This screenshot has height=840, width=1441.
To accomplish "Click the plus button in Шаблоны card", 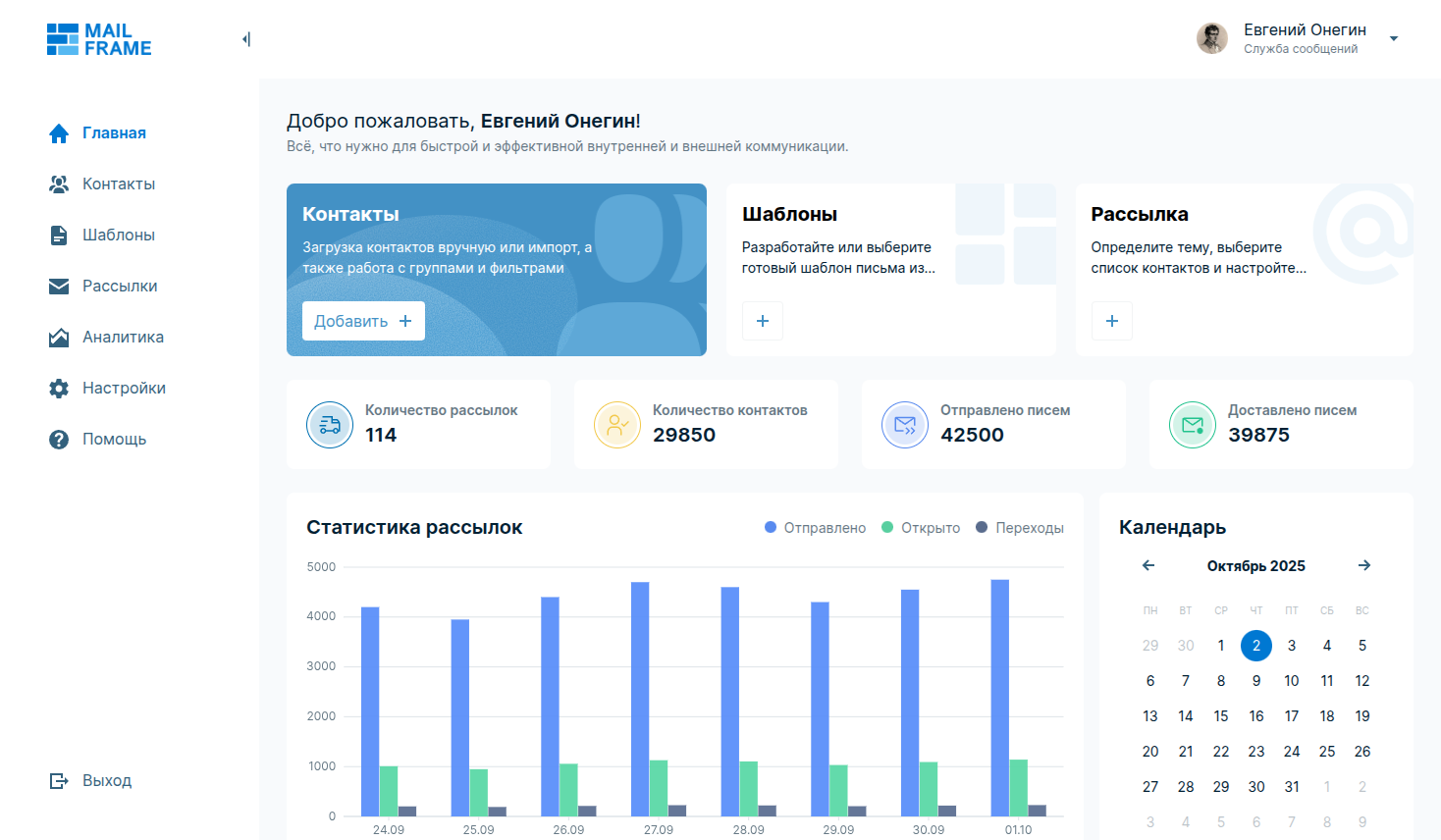I will tap(763, 321).
